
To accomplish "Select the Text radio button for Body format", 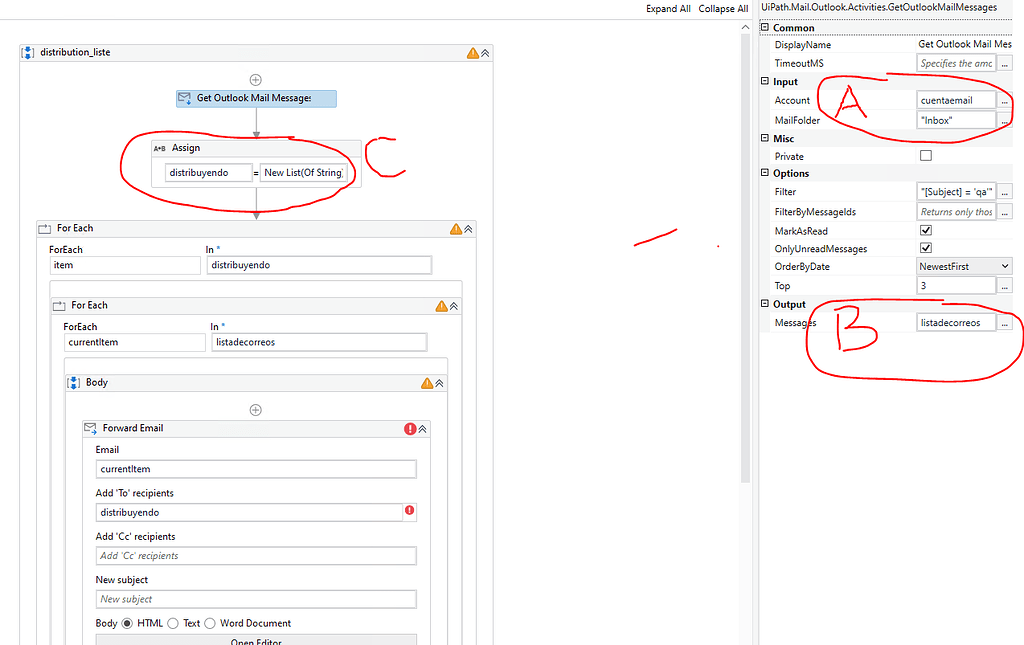I will tap(173, 623).
